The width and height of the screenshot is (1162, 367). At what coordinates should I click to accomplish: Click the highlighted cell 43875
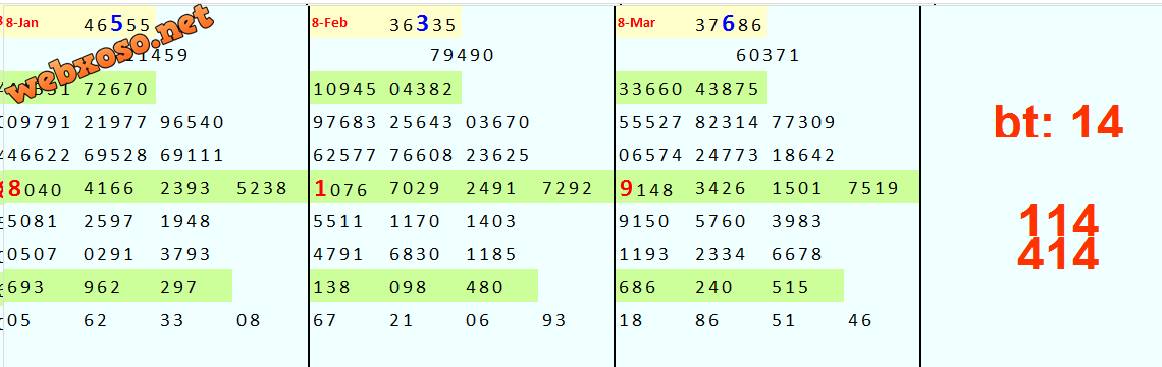(x=727, y=90)
